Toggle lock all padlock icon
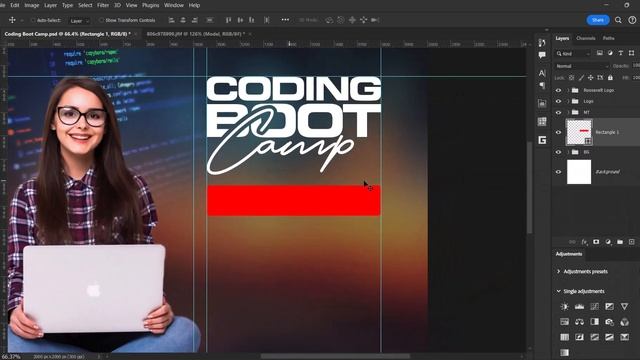The width and height of the screenshot is (640, 360). [610, 78]
